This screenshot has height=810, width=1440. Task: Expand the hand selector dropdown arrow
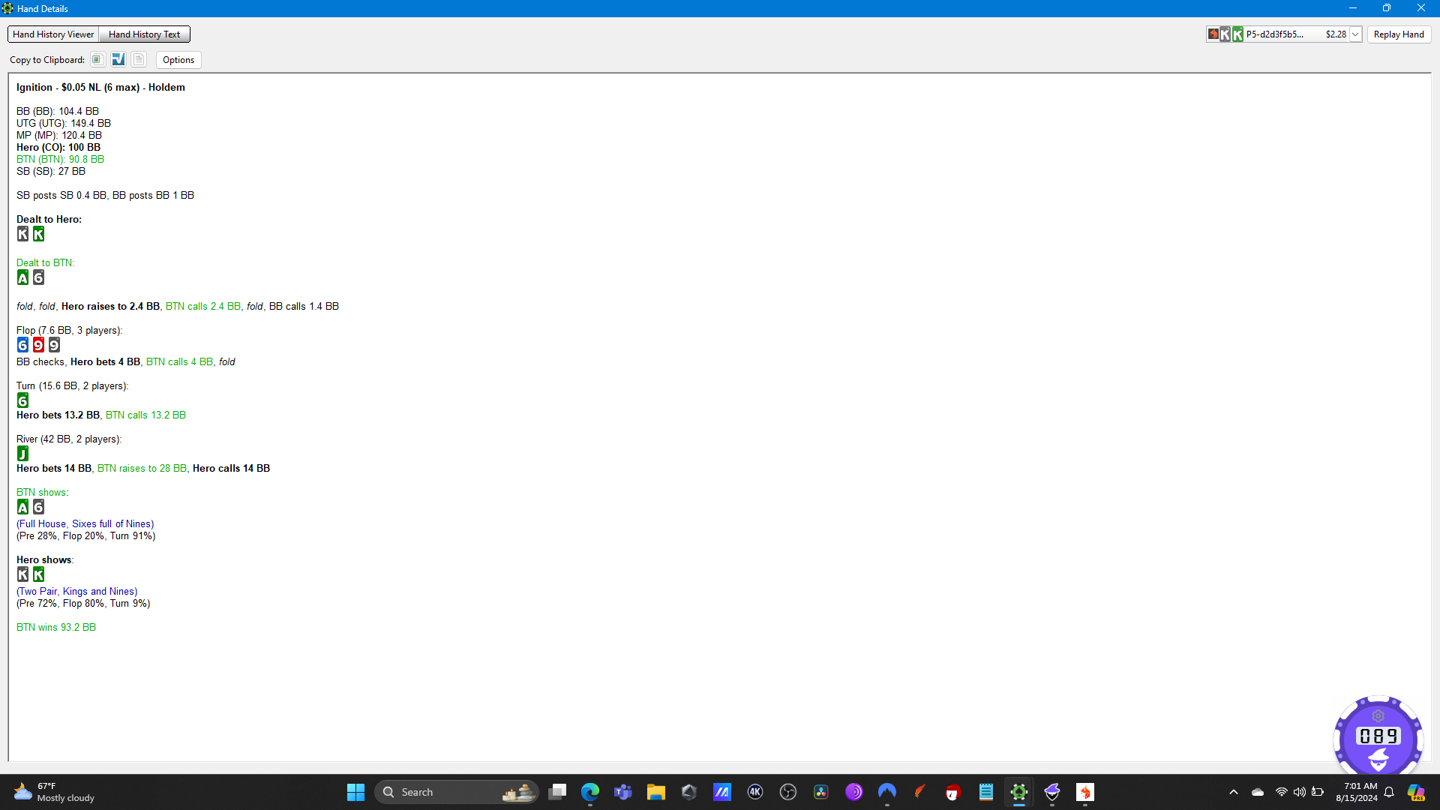click(1355, 35)
